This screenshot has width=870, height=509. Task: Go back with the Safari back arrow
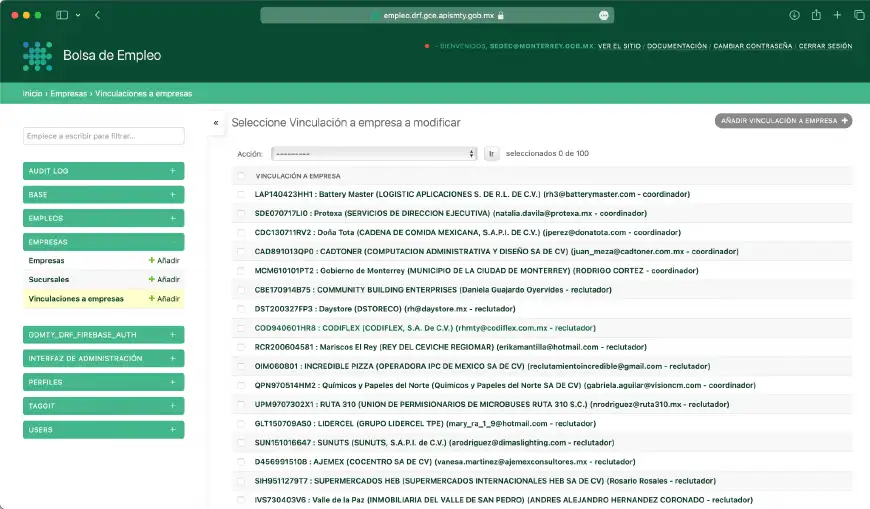[x=98, y=15]
